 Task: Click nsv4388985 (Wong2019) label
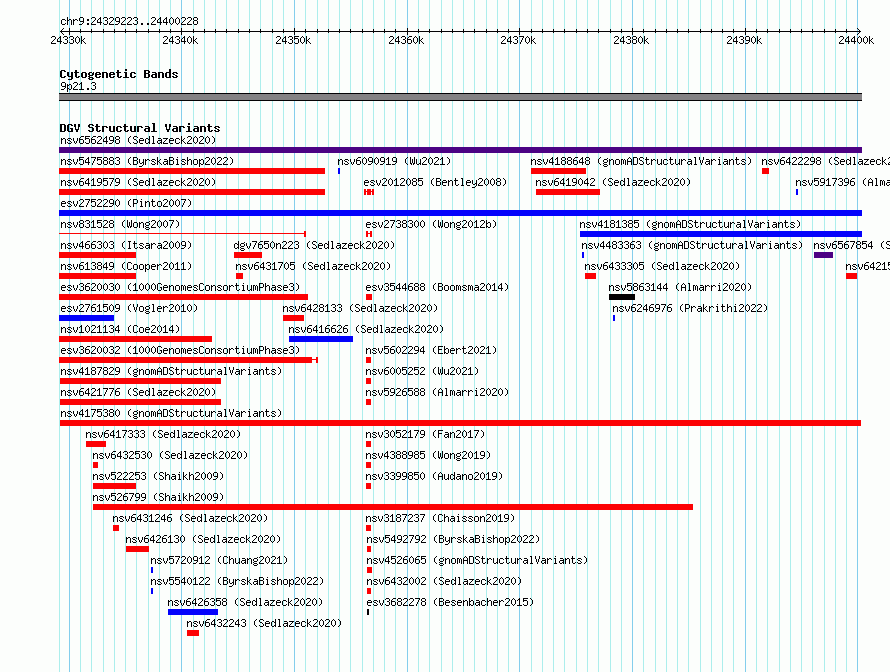point(428,455)
